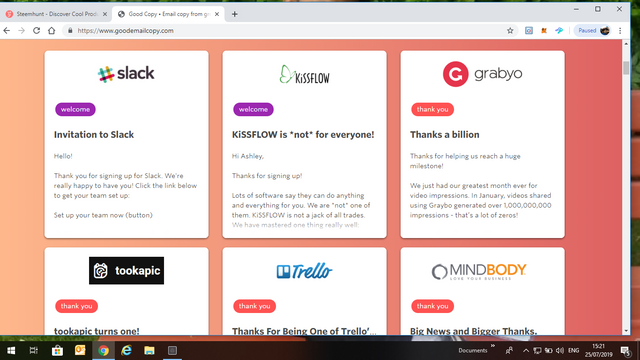Open network status in system tray
Screen dimensions: 640x360
pos(538,351)
